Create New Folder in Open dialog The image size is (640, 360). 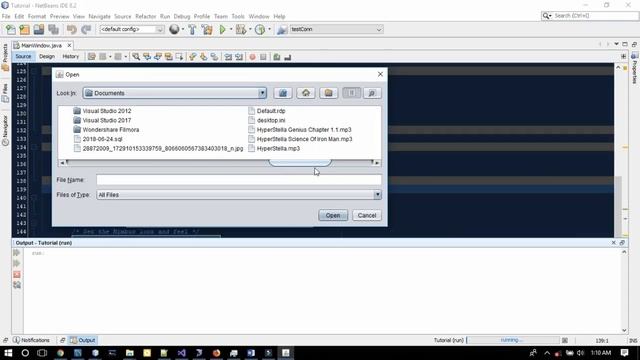click(x=329, y=93)
